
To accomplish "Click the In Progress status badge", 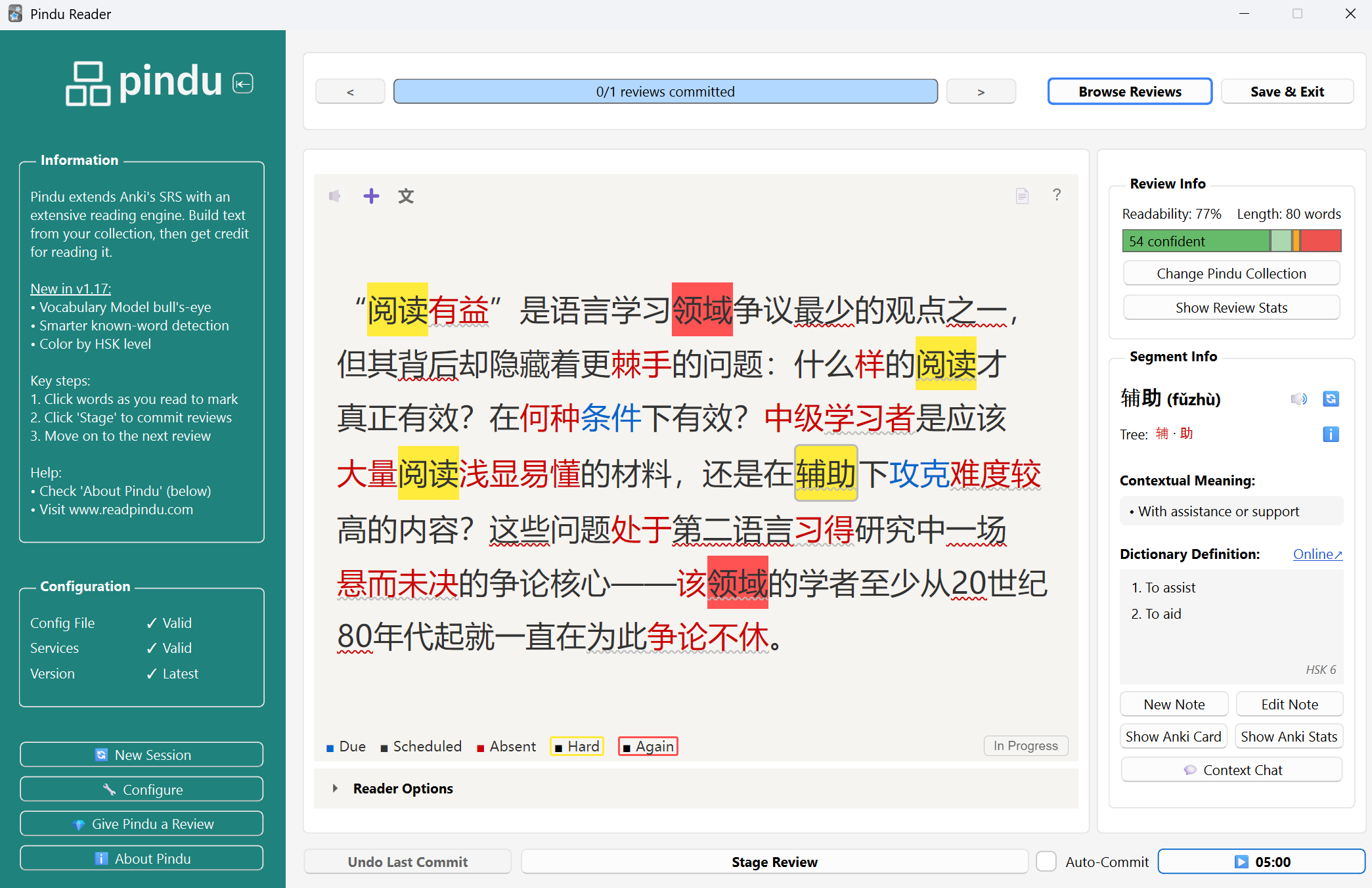I will tap(1025, 746).
